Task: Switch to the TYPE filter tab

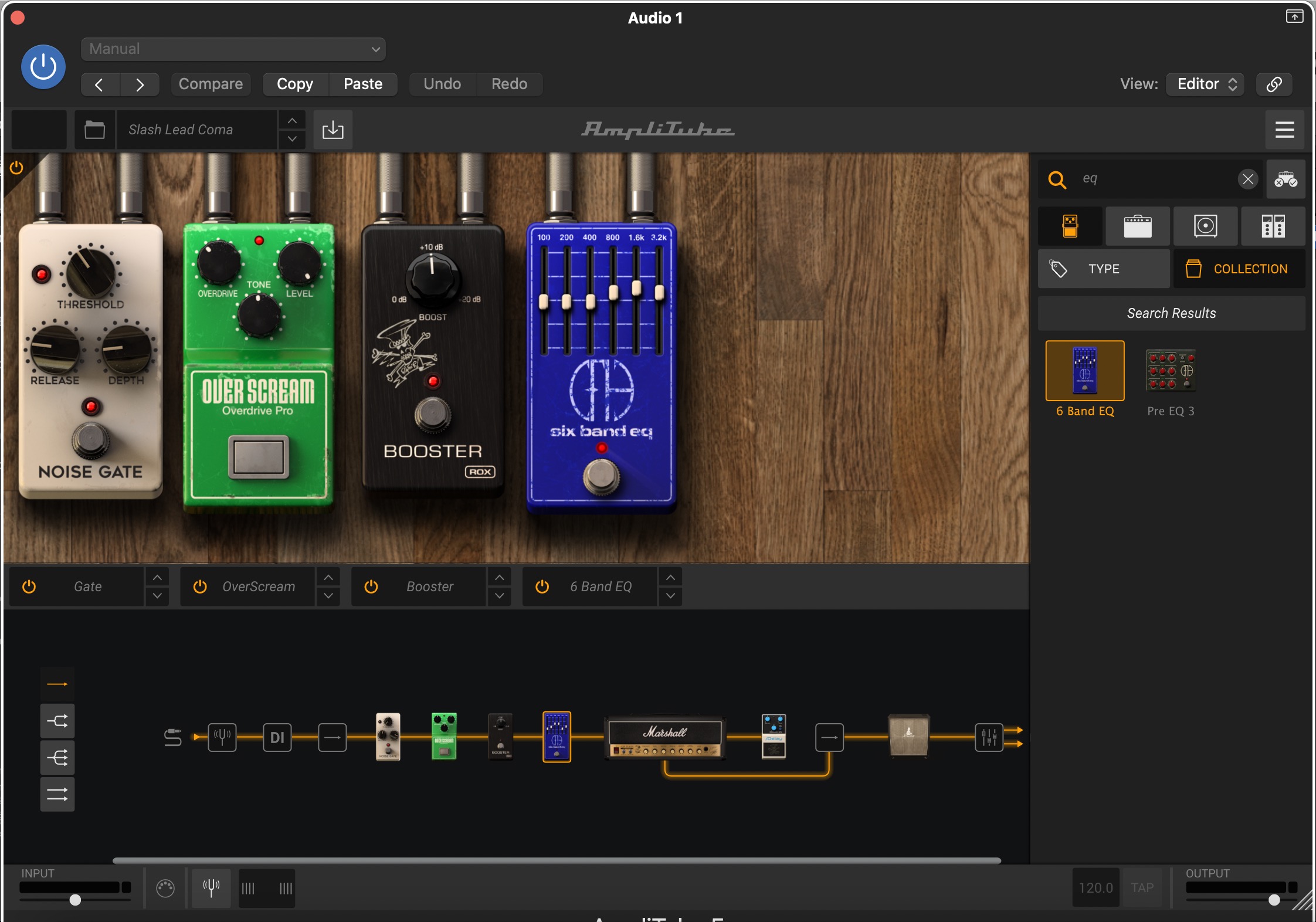Action: pyautogui.click(x=1104, y=269)
